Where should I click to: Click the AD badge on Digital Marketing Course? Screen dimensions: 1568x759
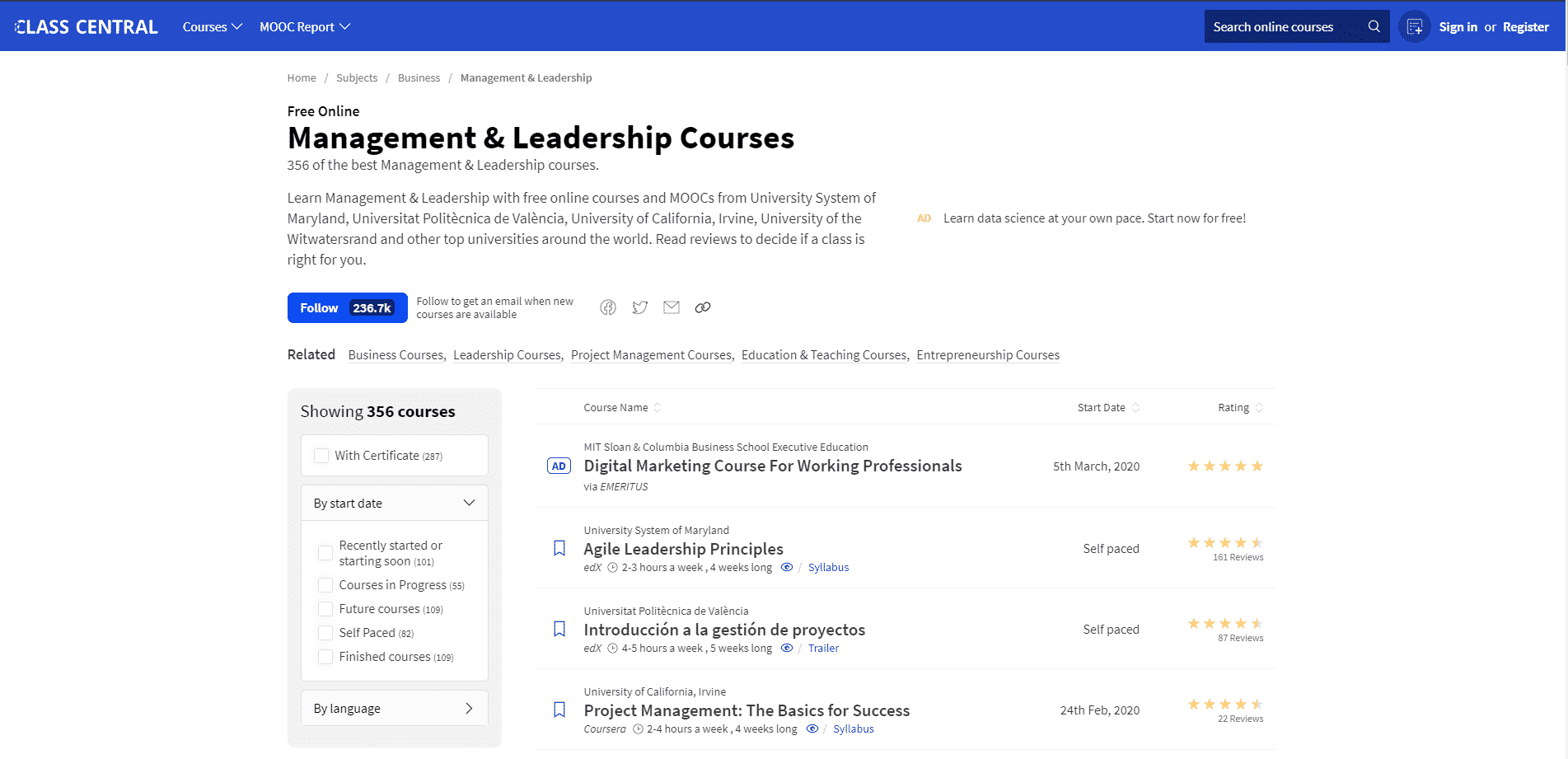pyautogui.click(x=559, y=466)
